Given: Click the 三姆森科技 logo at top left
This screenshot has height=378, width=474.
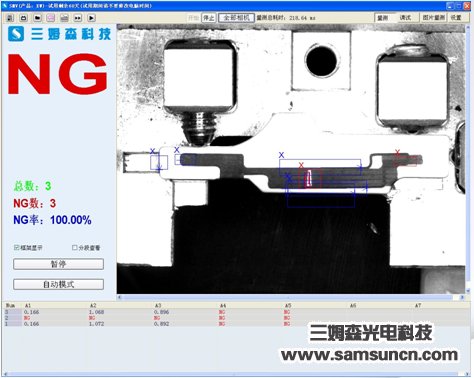Looking at the screenshot, I should [x=59, y=34].
